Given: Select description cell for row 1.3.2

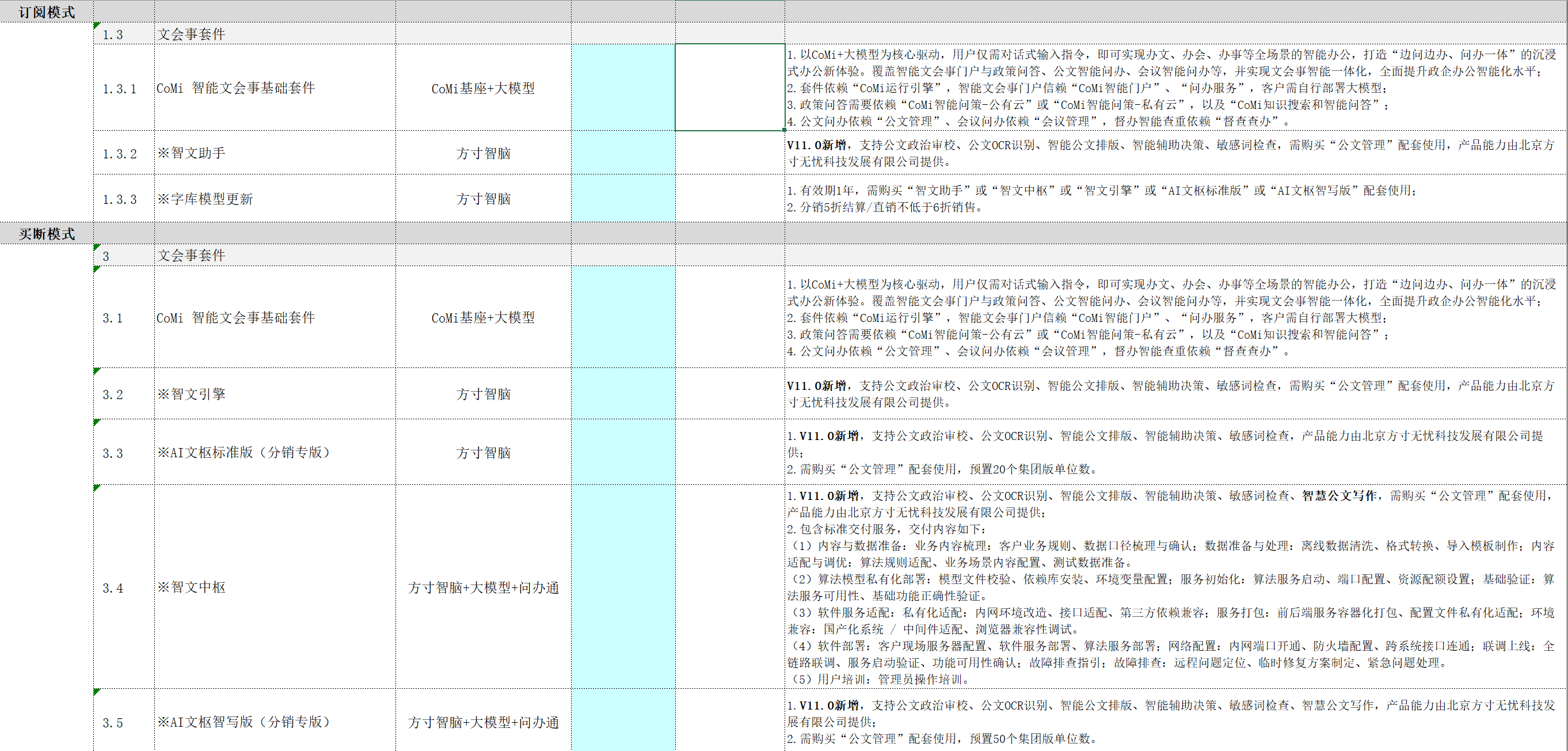Looking at the screenshot, I should pos(1176,153).
